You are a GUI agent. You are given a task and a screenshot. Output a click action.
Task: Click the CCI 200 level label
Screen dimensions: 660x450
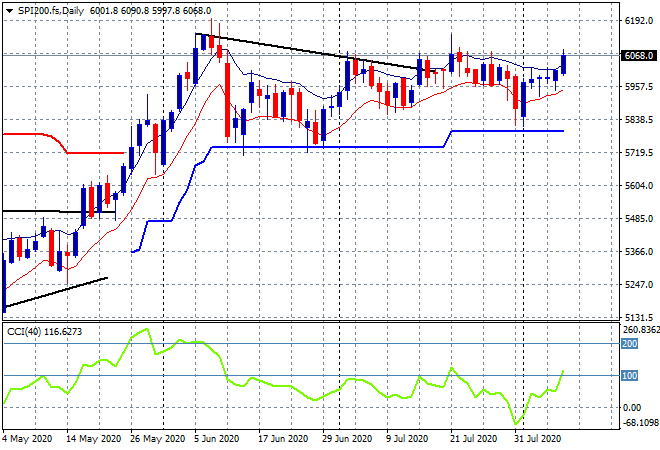pyautogui.click(x=630, y=344)
